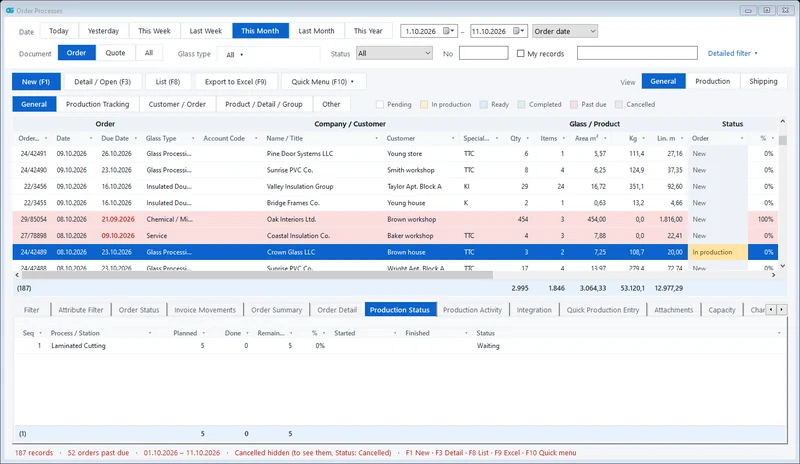Image resolution: width=800 pixels, height=464 pixels.
Task: Open the start date calendar picker icon
Action: 448,31
